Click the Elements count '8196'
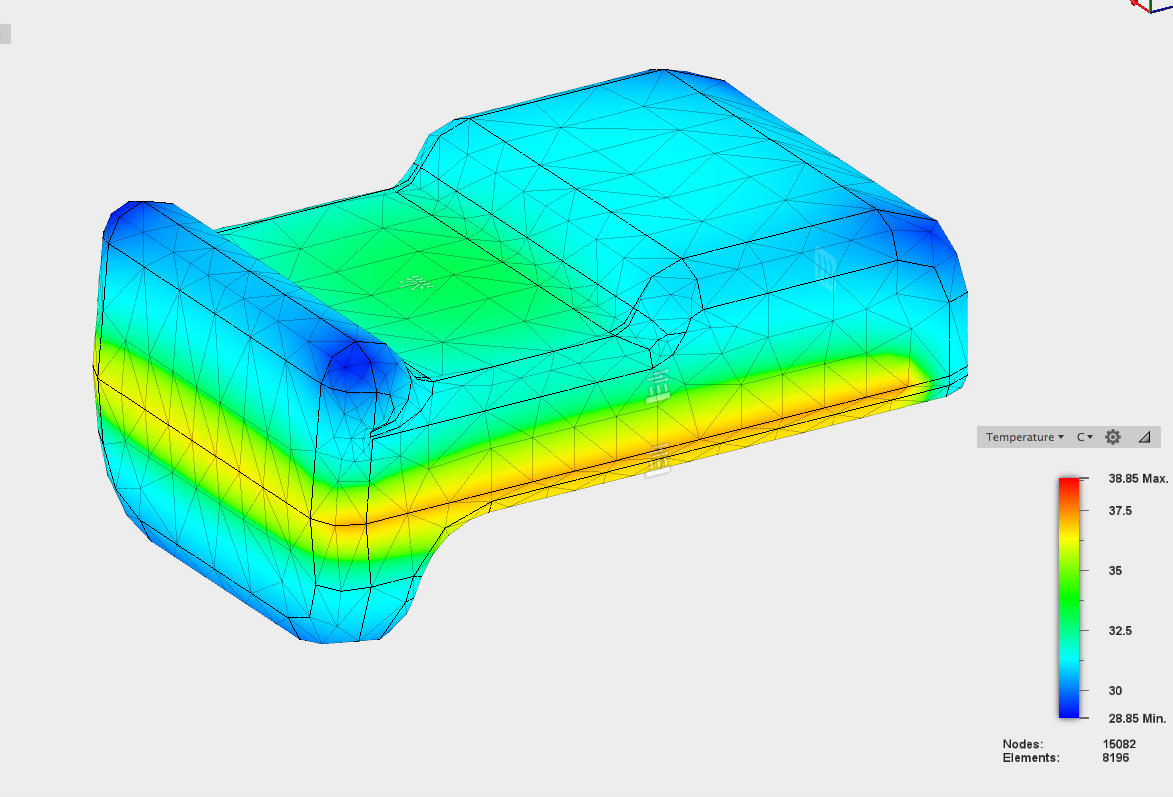 point(1115,758)
